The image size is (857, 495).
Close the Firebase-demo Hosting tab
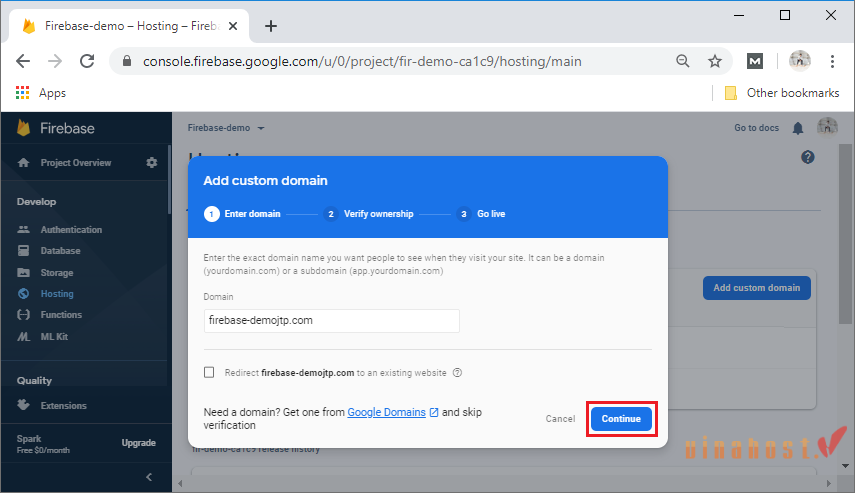[x=233, y=26]
